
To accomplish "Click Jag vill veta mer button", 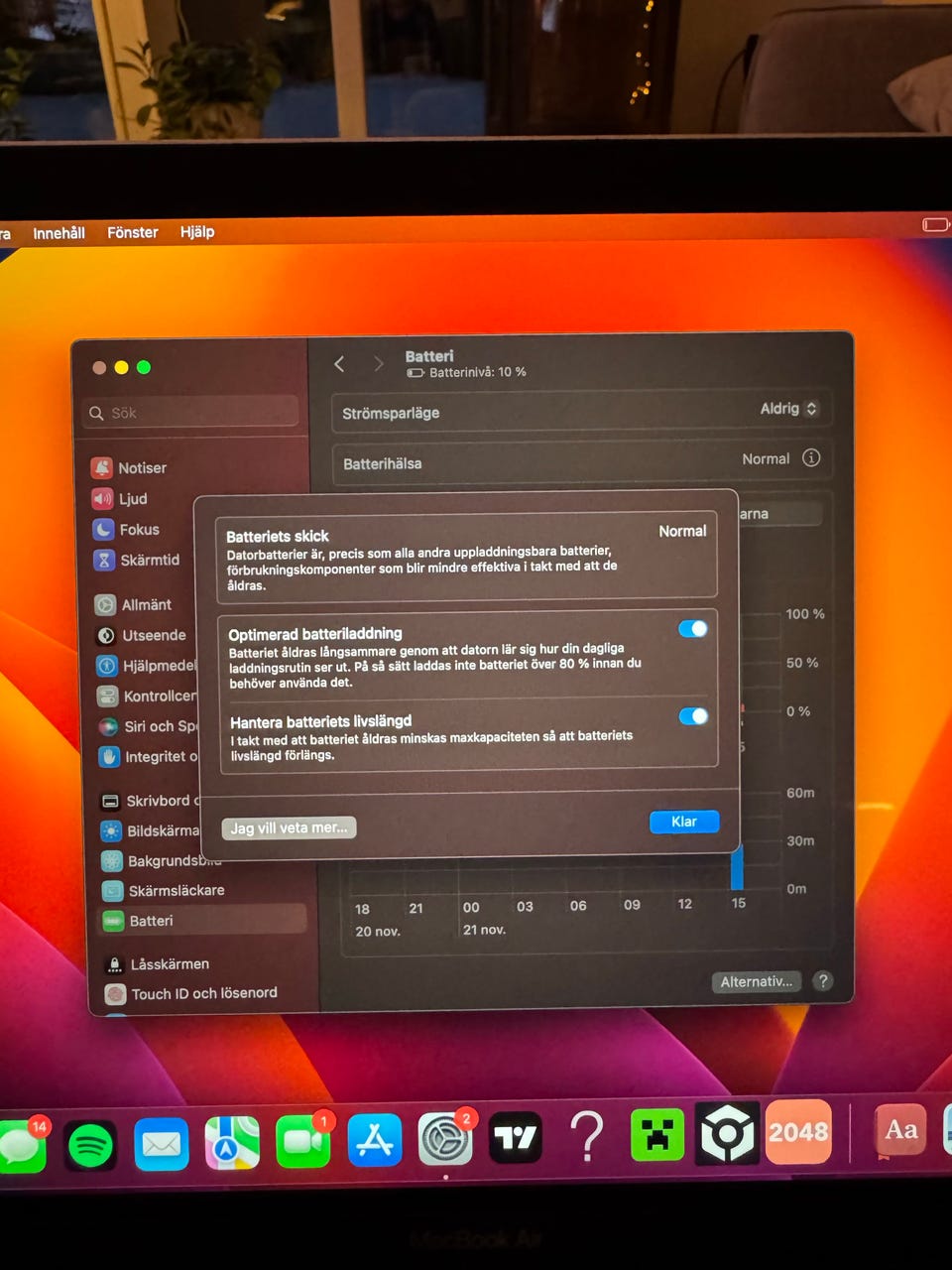I will [x=289, y=827].
